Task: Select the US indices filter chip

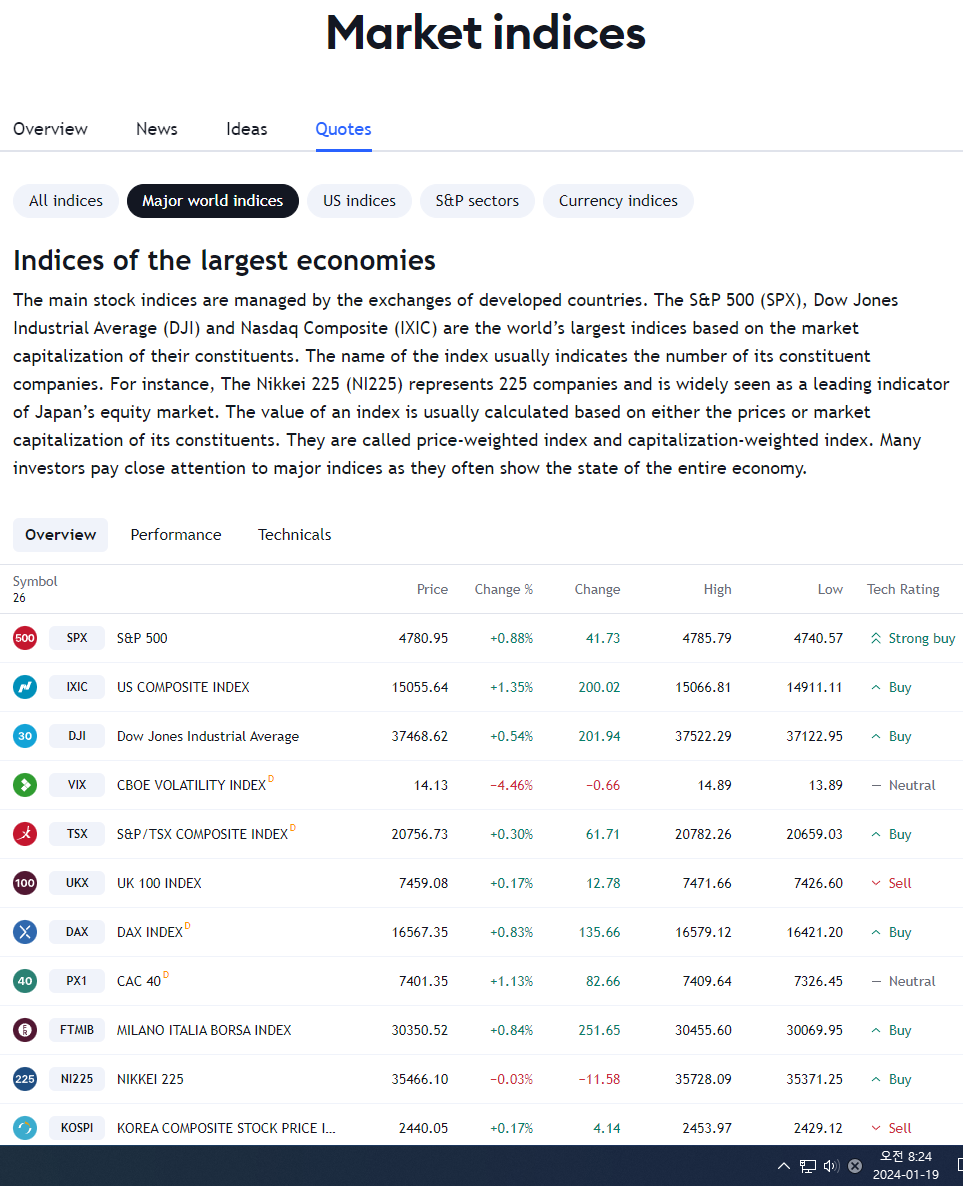Action: point(359,200)
